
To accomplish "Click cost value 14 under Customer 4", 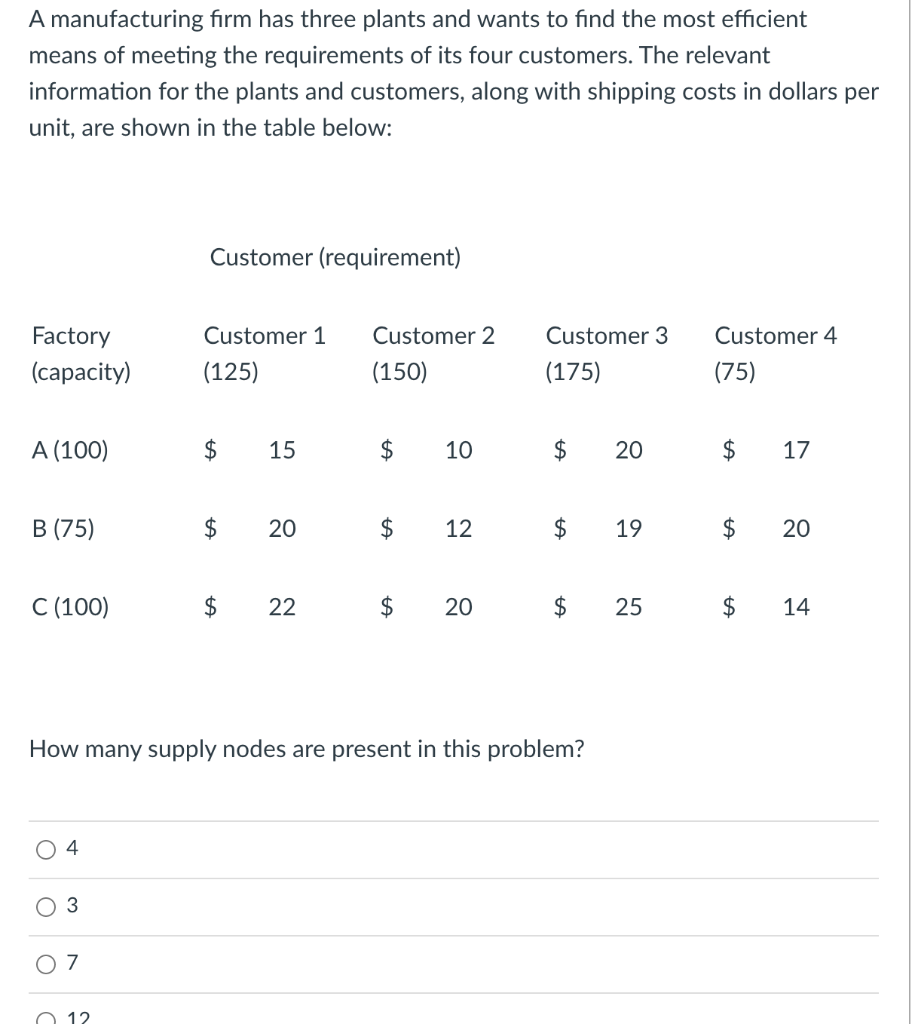I will (796, 606).
